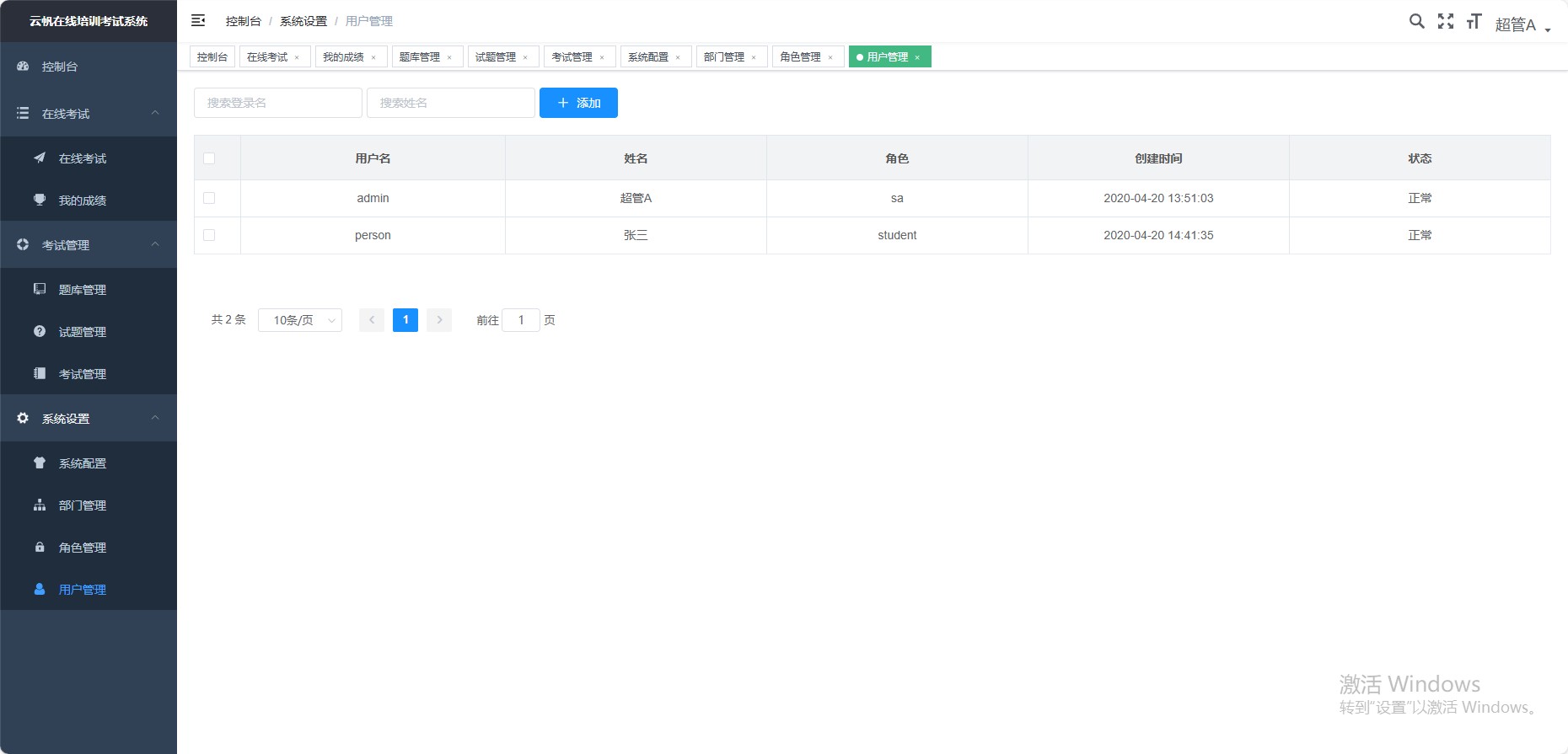Image resolution: width=1568 pixels, height=754 pixels.
Task: Click the 系统设置 breadcrumb text
Action: pyautogui.click(x=303, y=21)
